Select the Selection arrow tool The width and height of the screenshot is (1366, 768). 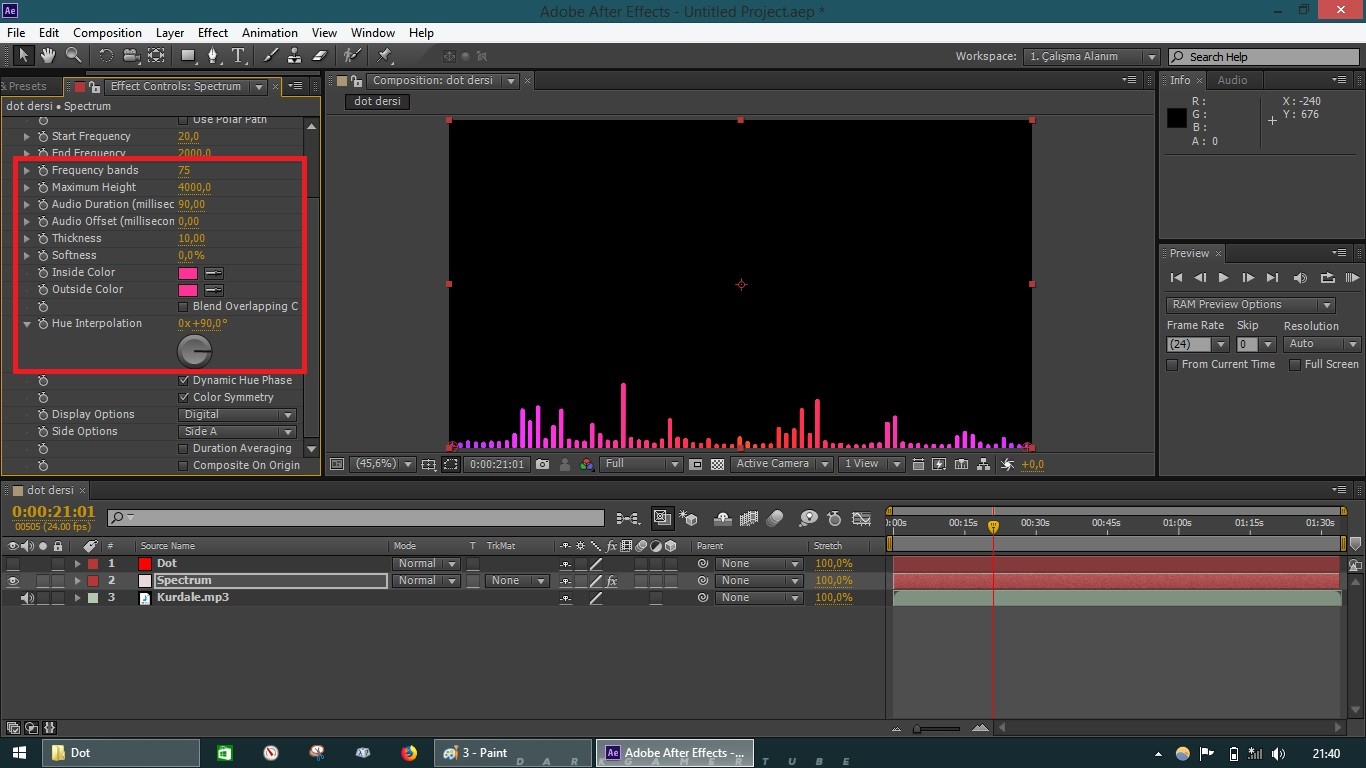coord(23,56)
